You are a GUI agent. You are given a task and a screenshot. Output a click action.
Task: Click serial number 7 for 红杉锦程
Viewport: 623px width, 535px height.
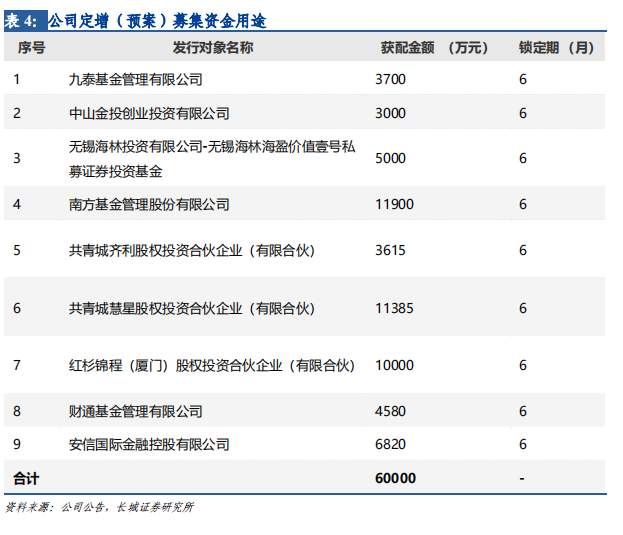[x=17, y=365]
